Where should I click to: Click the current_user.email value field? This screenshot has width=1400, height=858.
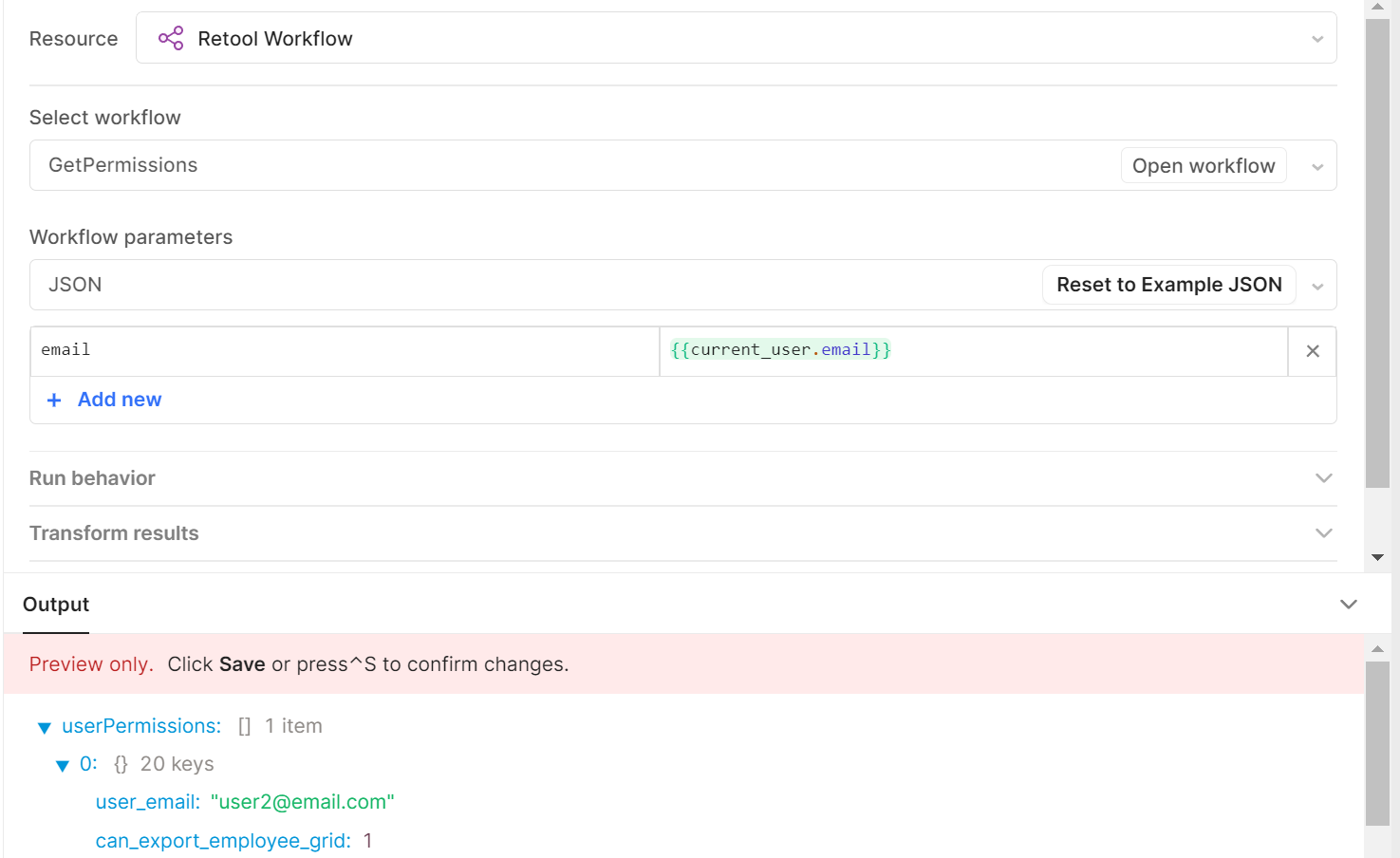[x=974, y=351]
